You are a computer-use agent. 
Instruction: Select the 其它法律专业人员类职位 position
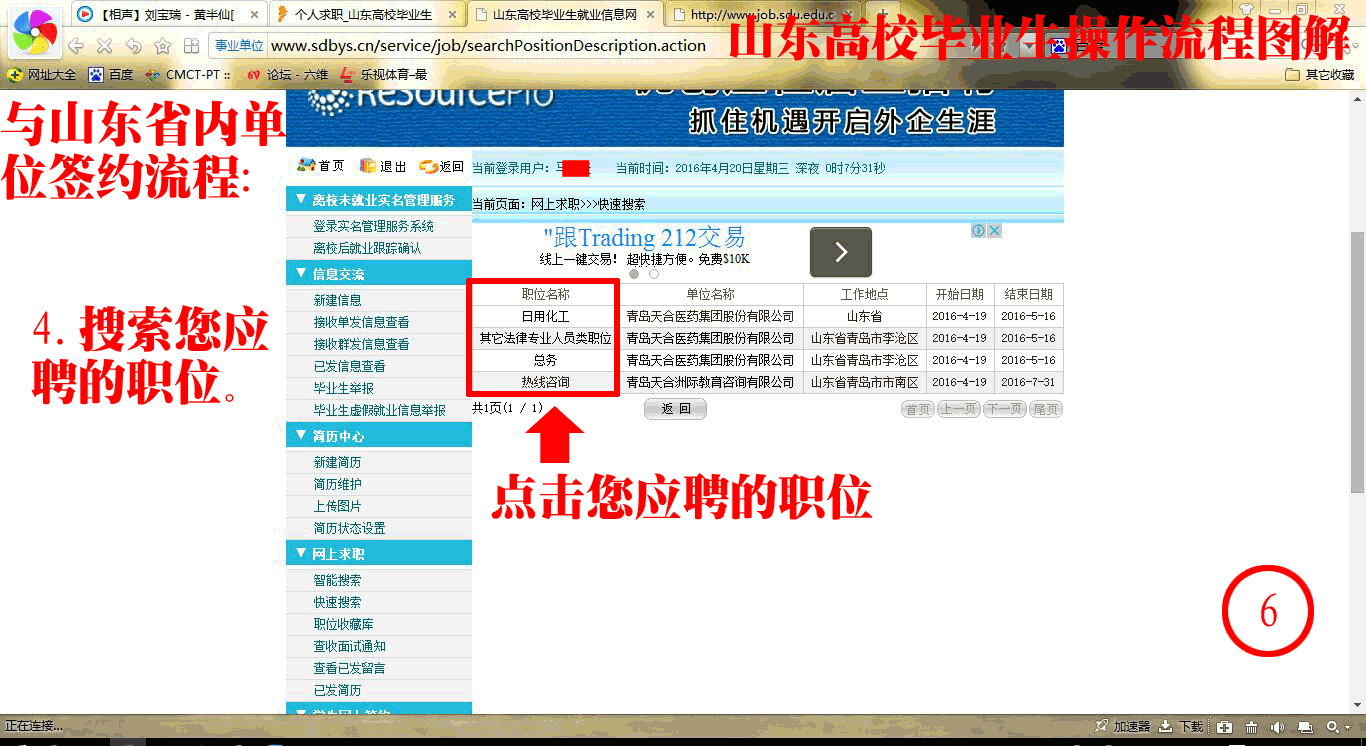pyautogui.click(x=545, y=338)
